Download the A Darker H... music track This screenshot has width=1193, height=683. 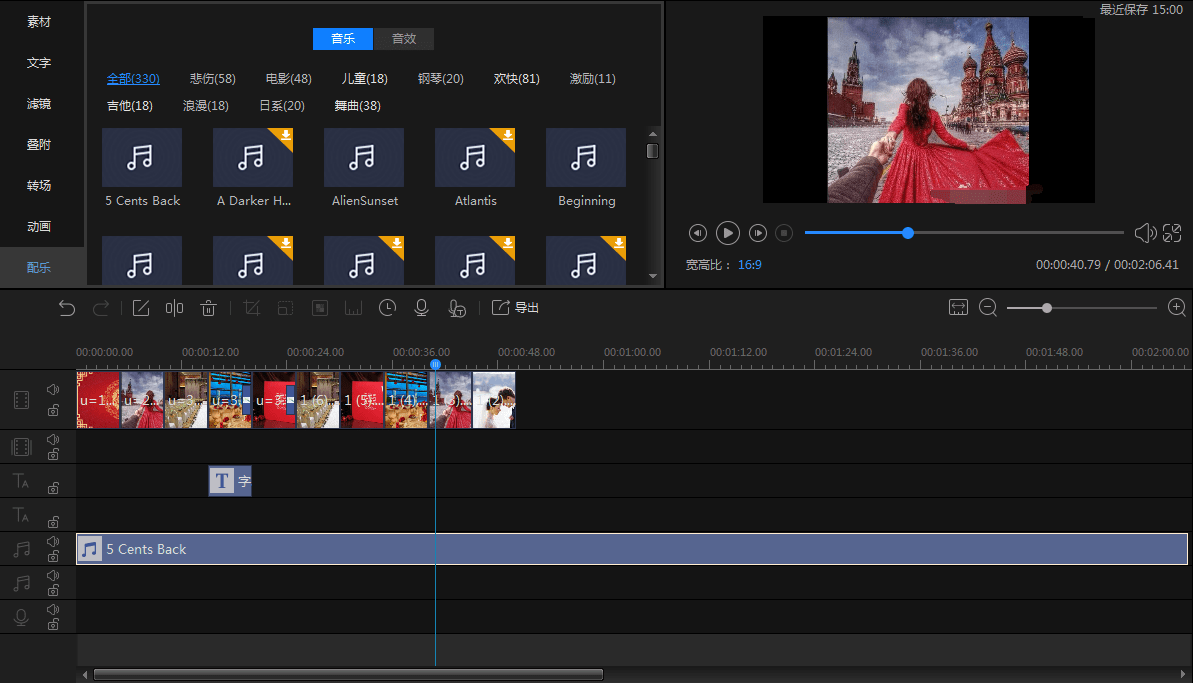pyautogui.click(x=285, y=136)
